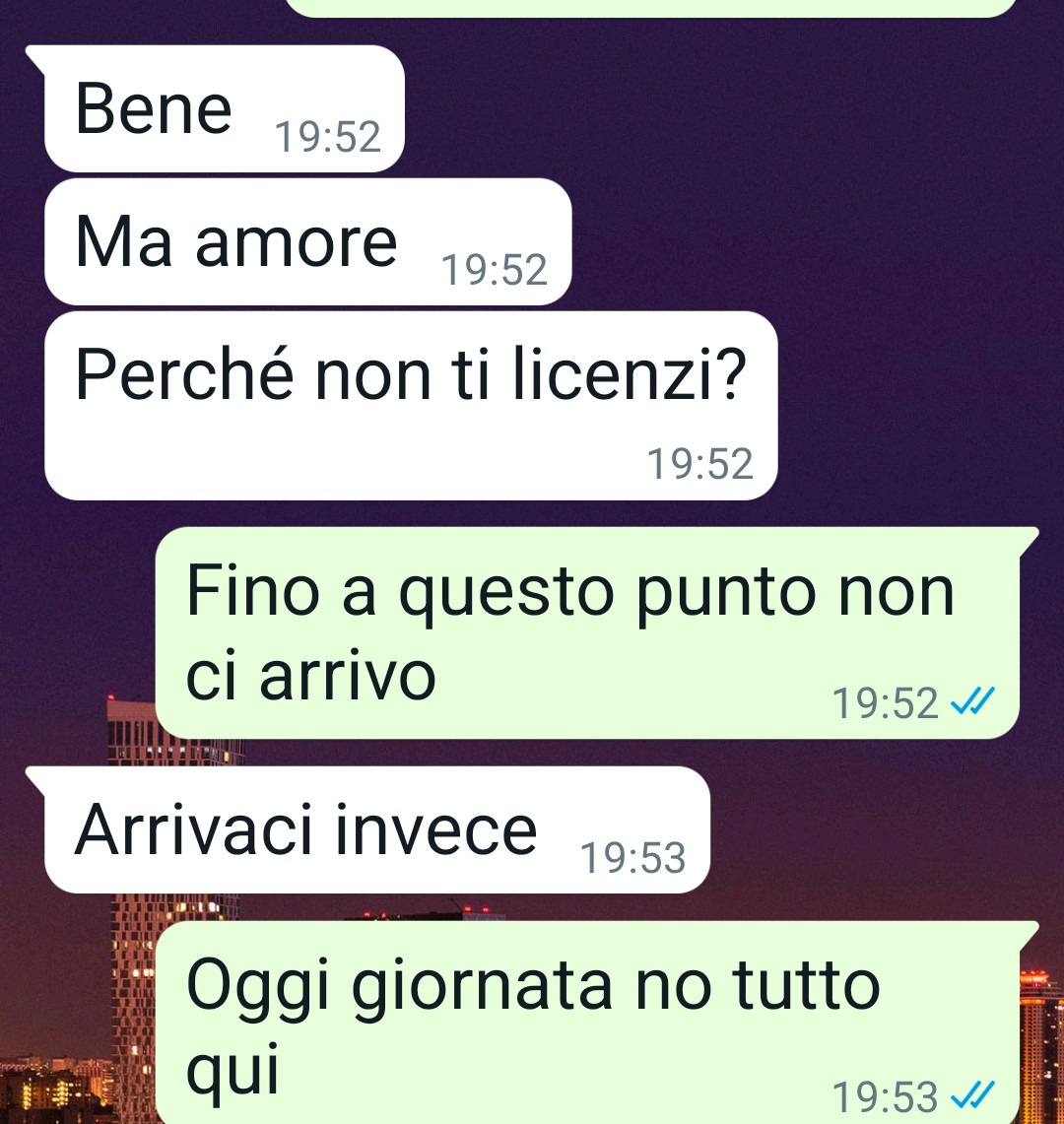
Task: Click the blue double-check icon at 19:53
Action: [973, 1094]
